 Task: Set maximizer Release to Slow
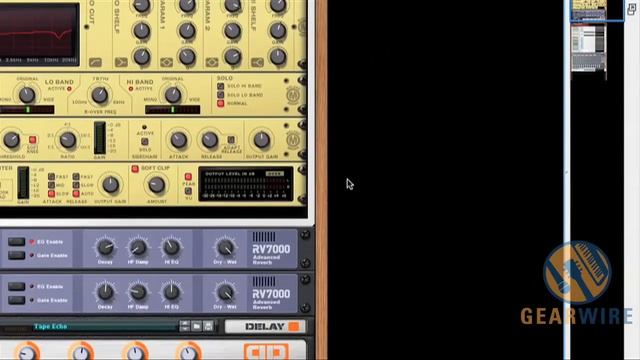click(x=76, y=185)
